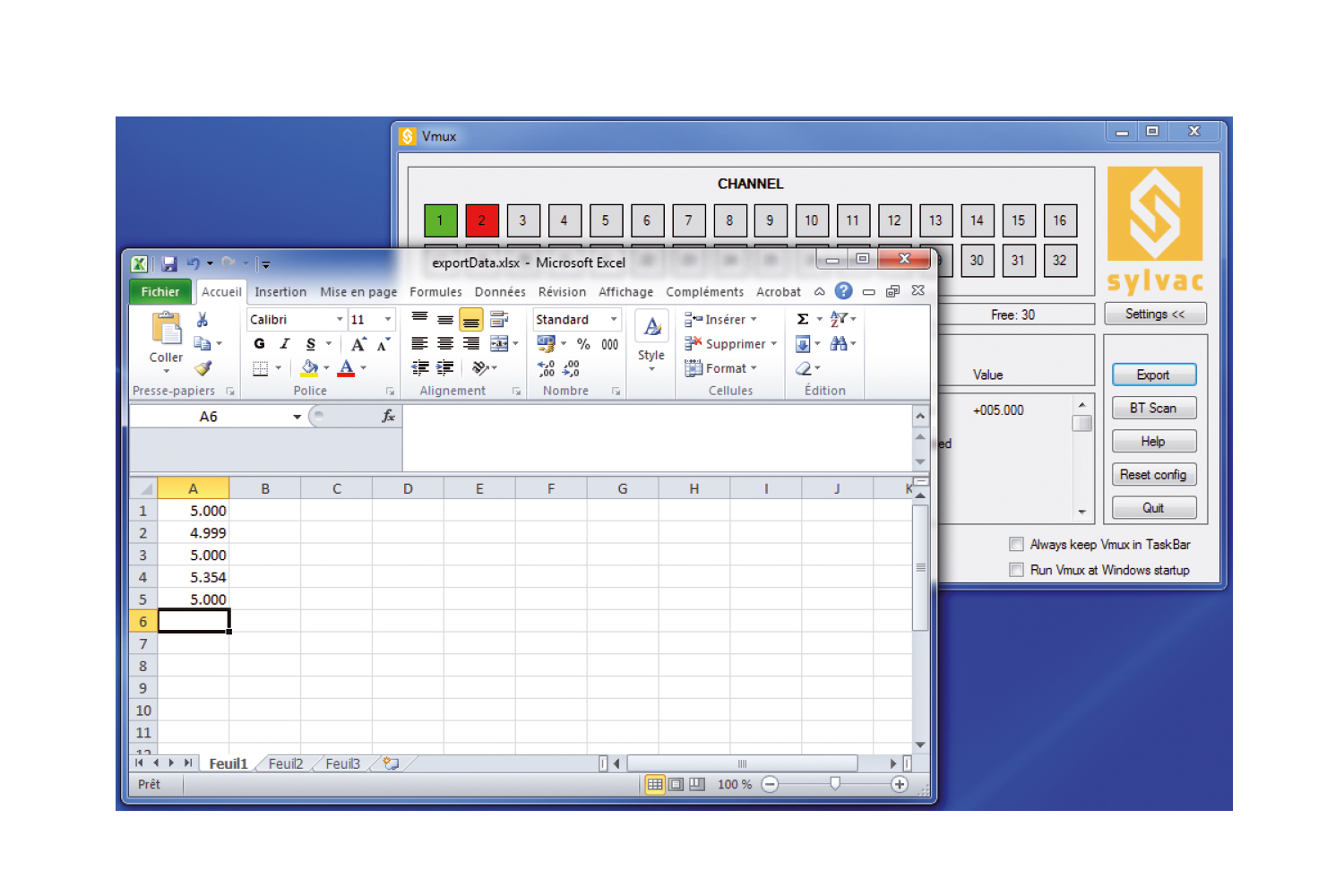Image resolution: width=1344 pixels, height=896 pixels.
Task: Toggle red channel 2 in Vmux
Action: tap(482, 220)
